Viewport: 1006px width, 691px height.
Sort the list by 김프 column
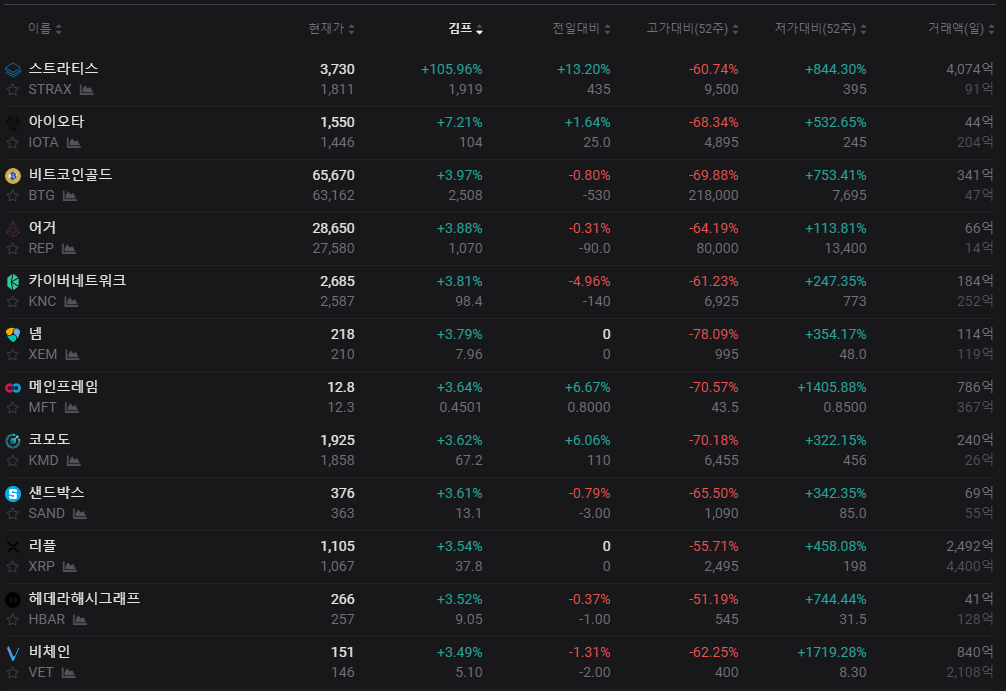point(465,28)
